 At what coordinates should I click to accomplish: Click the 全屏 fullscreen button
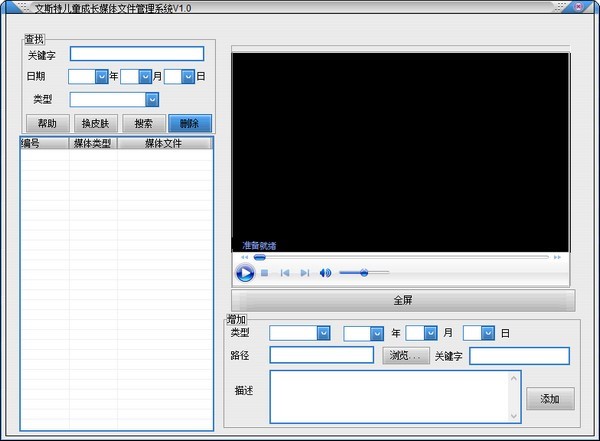point(403,300)
